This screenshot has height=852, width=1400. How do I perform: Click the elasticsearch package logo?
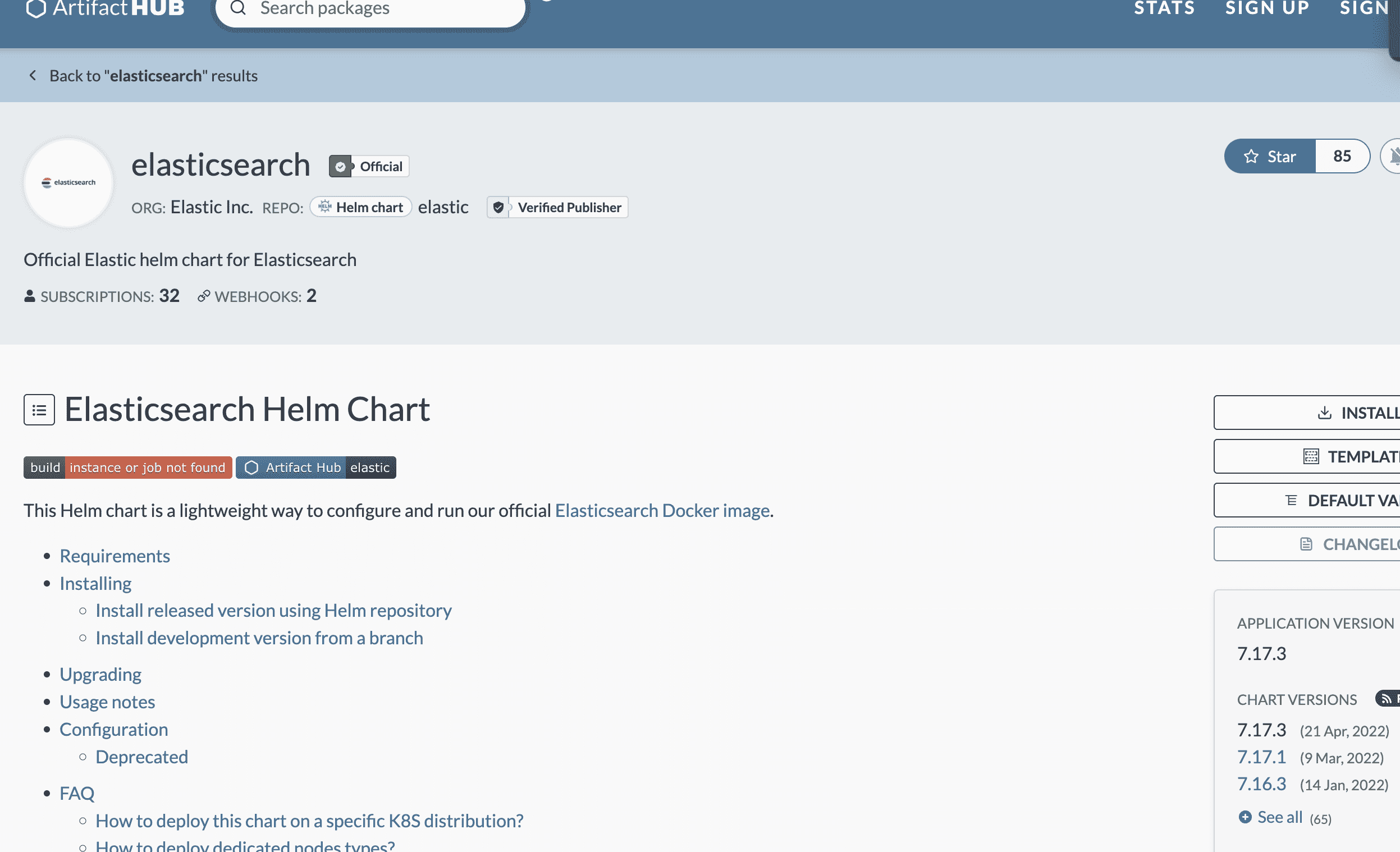68,182
